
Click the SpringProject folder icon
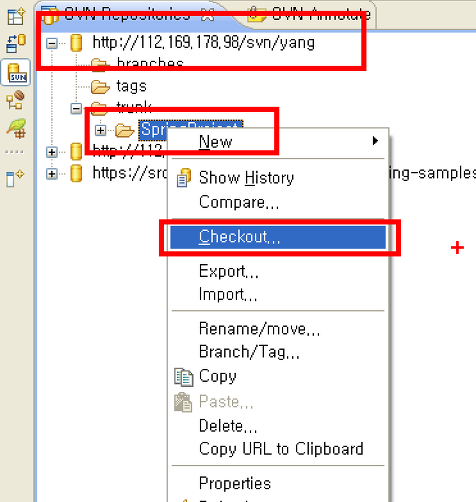pyautogui.click(x=124, y=130)
